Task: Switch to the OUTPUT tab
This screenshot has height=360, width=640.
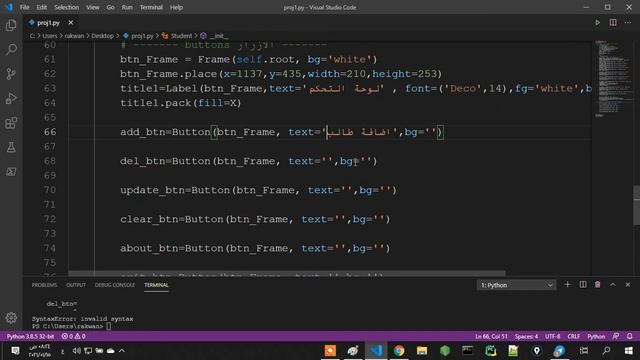Action: pyautogui.click(x=76, y=285)
